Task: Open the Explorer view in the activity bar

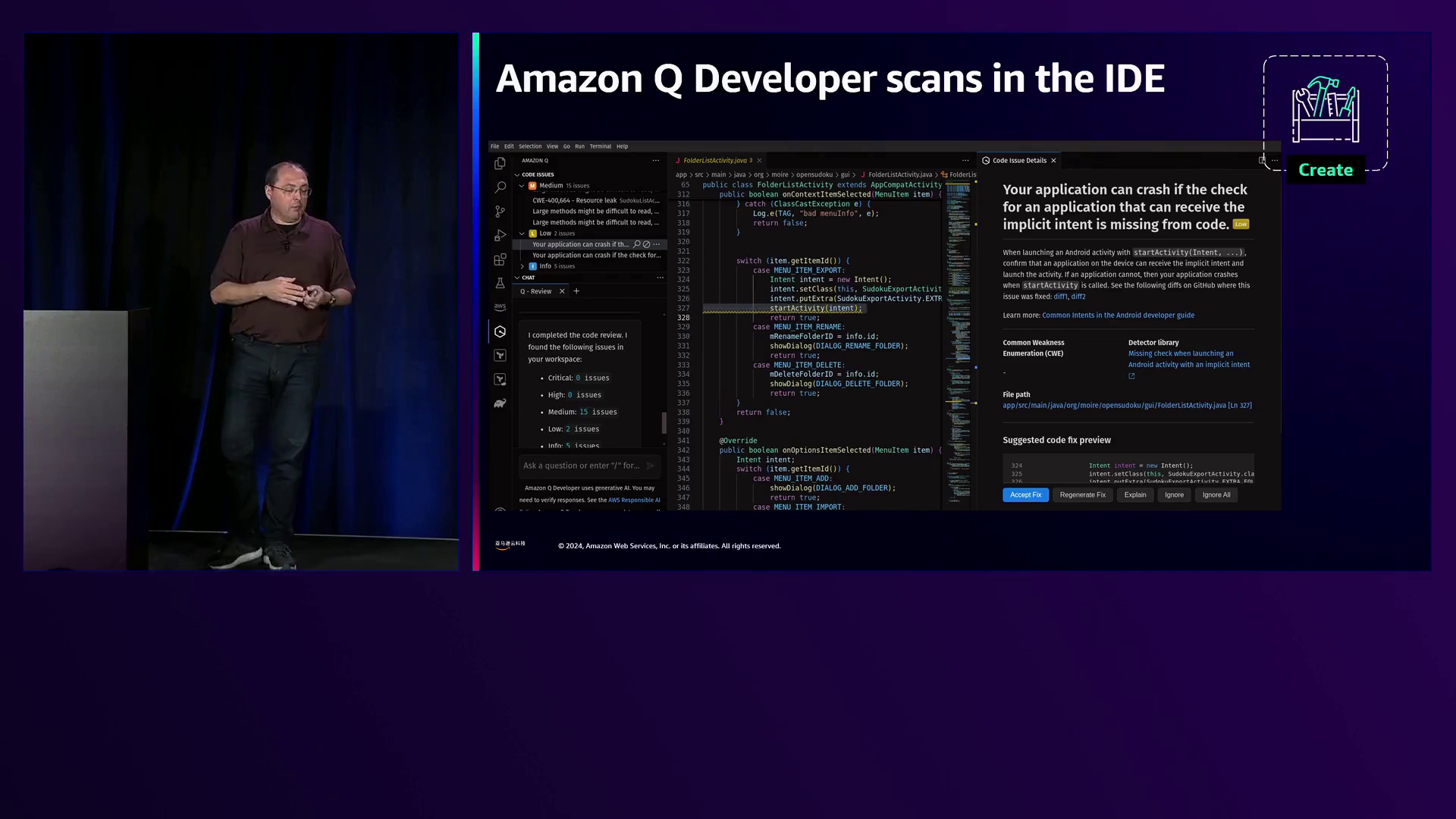Action: [x=500, y=164]
